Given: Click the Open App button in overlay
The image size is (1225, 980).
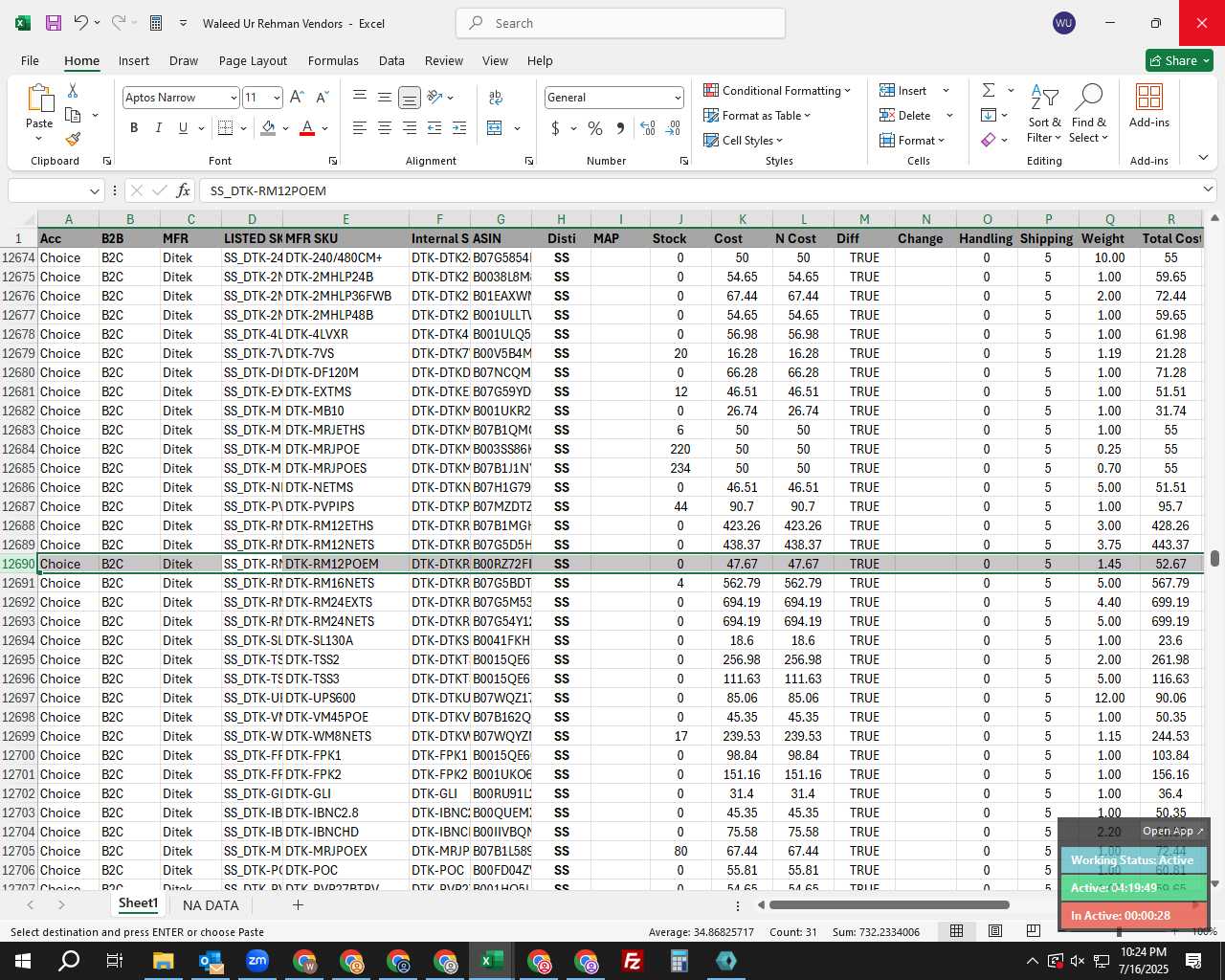Looking at the screenshot, I should coord(1173,831).
